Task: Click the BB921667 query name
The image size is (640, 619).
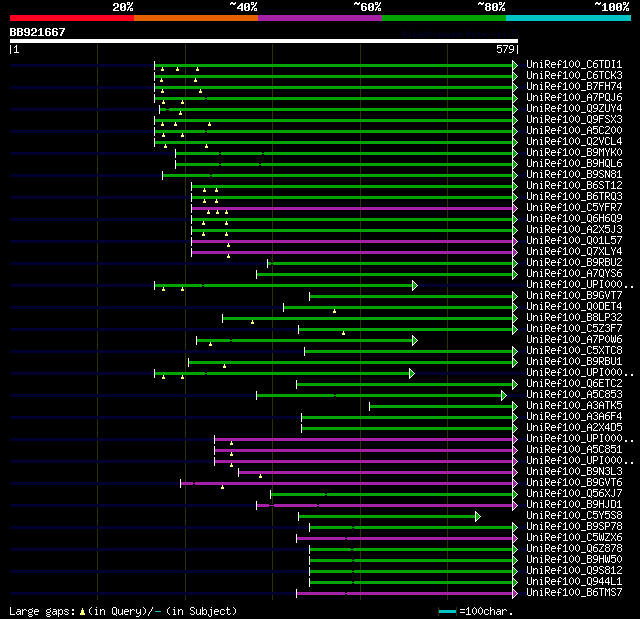Action: coord(38,32)
